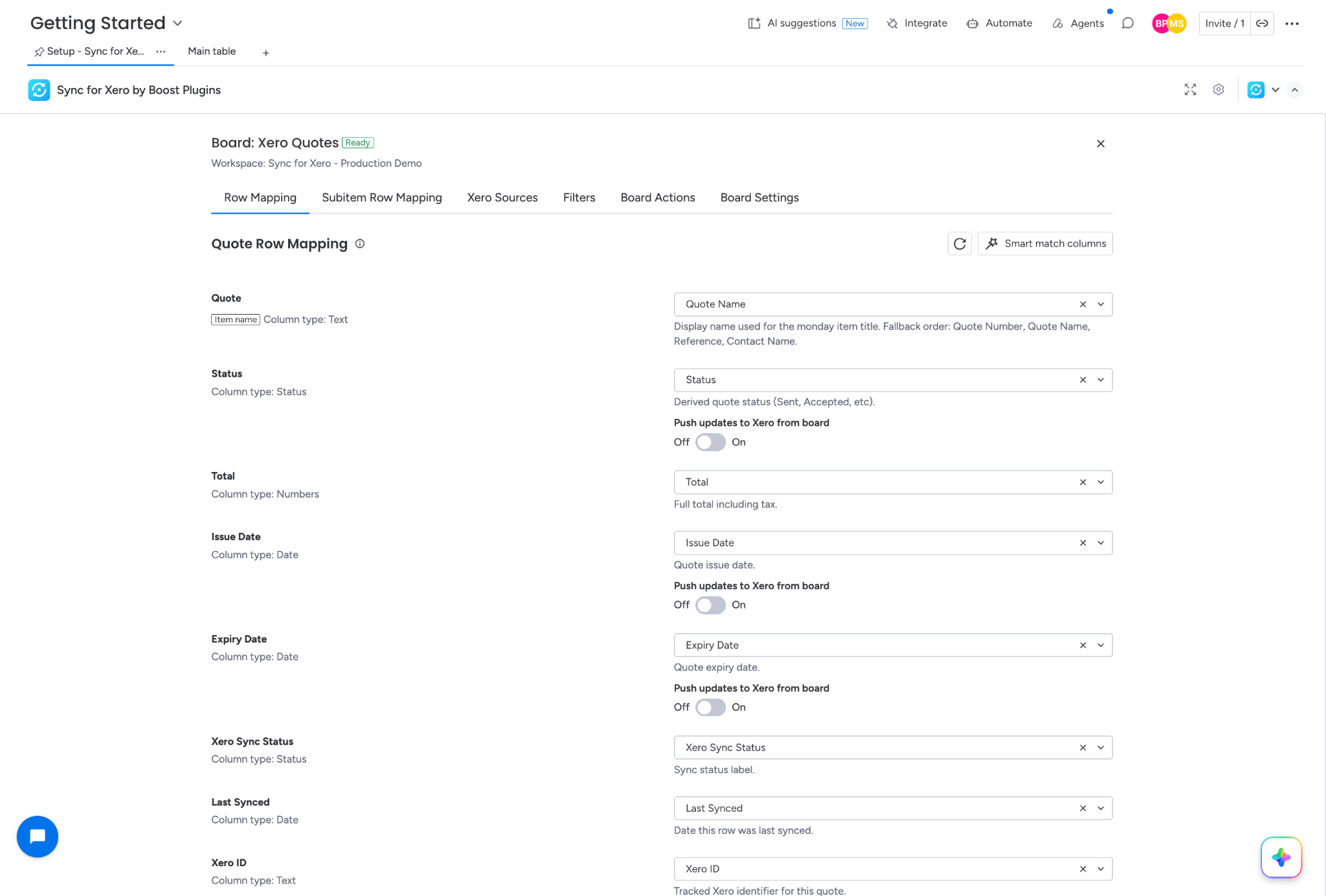Click the Getting Started board title
Viewport: 1326px width, 896px height.
(x=98, y=23)
